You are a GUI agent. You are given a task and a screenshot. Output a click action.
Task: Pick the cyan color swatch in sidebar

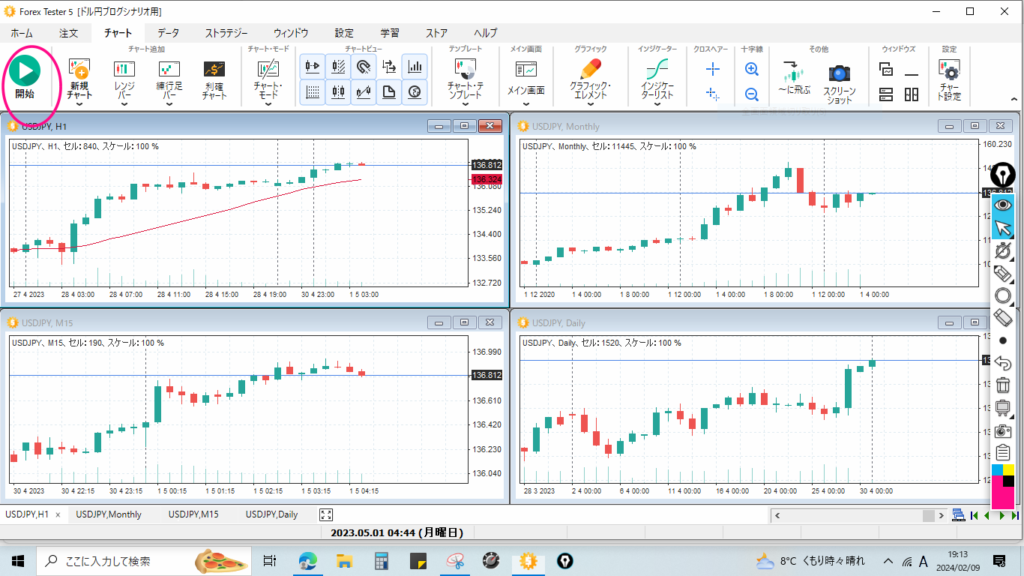tap(998, 470)
